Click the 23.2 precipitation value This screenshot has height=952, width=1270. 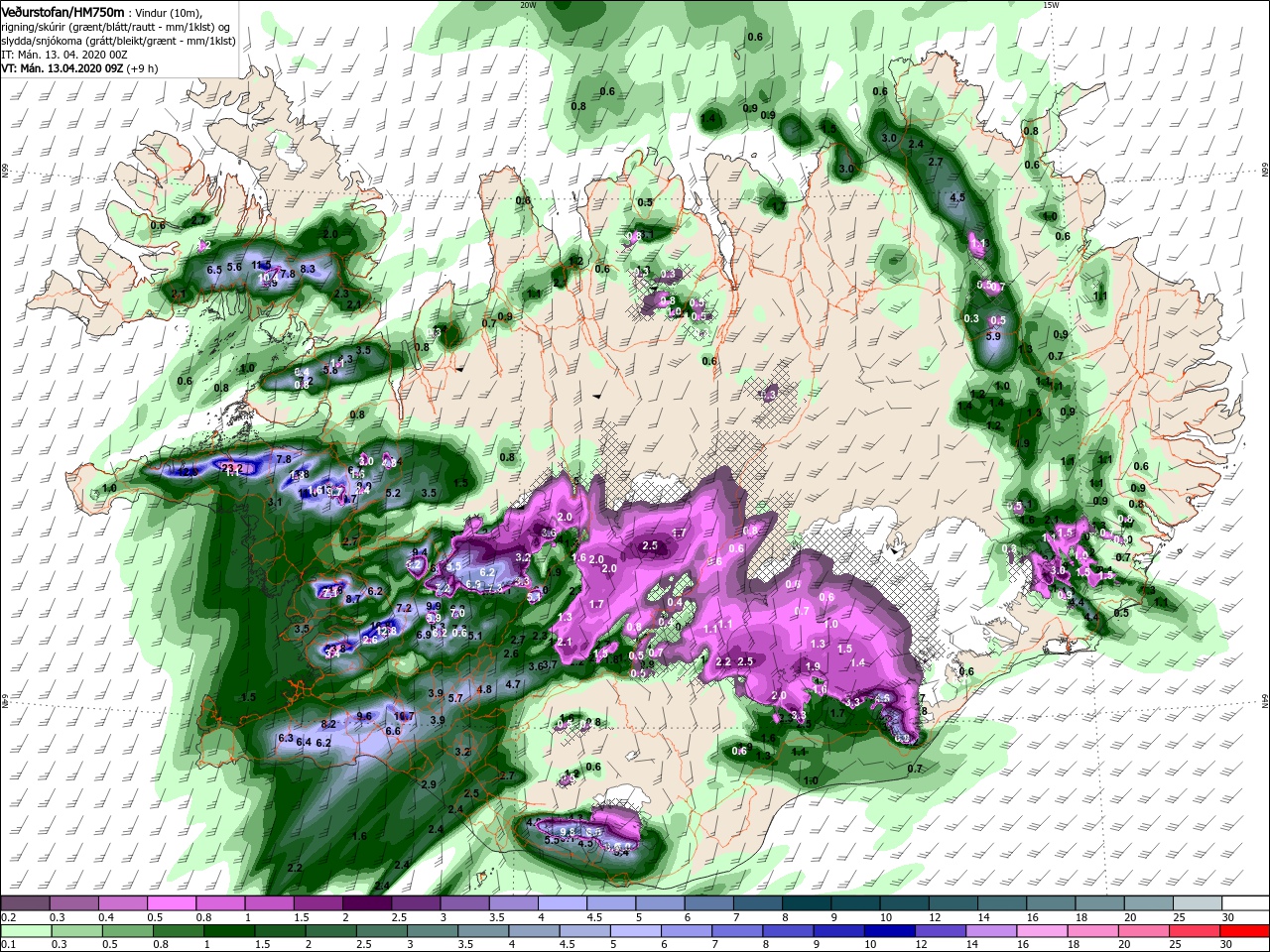232,468
